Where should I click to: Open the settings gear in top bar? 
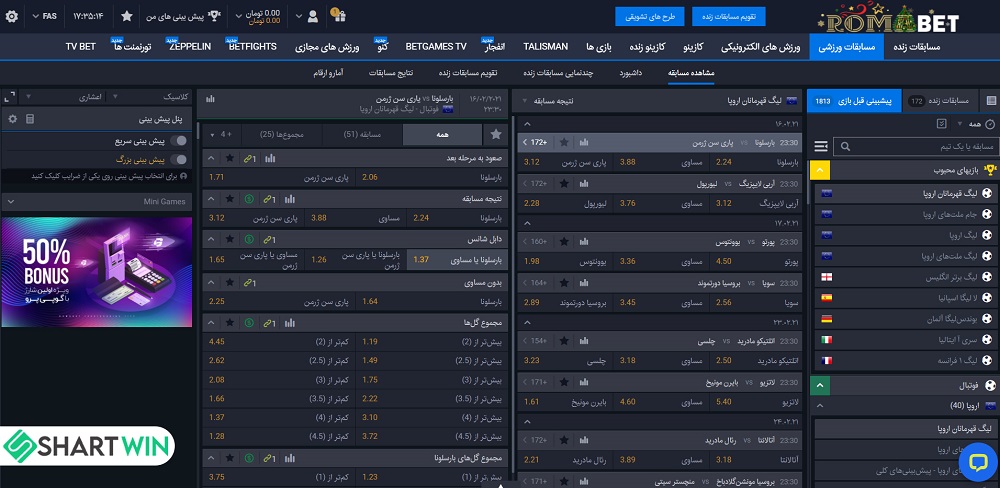tap(11, 16)
